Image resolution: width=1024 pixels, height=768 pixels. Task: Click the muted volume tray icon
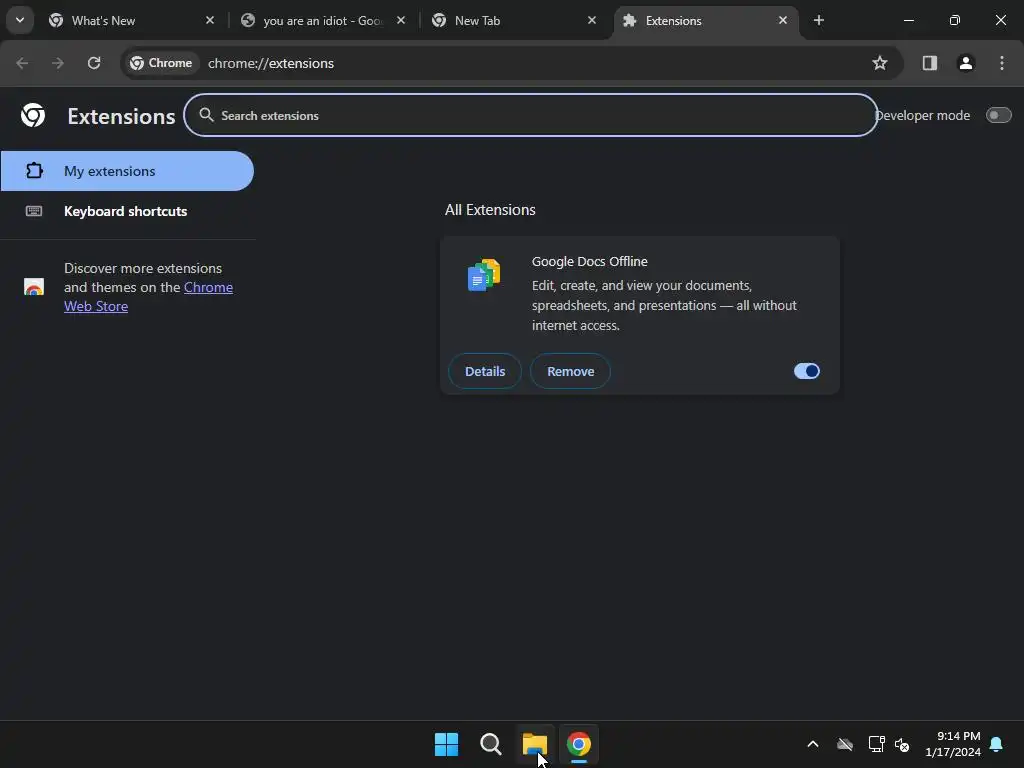902,744
